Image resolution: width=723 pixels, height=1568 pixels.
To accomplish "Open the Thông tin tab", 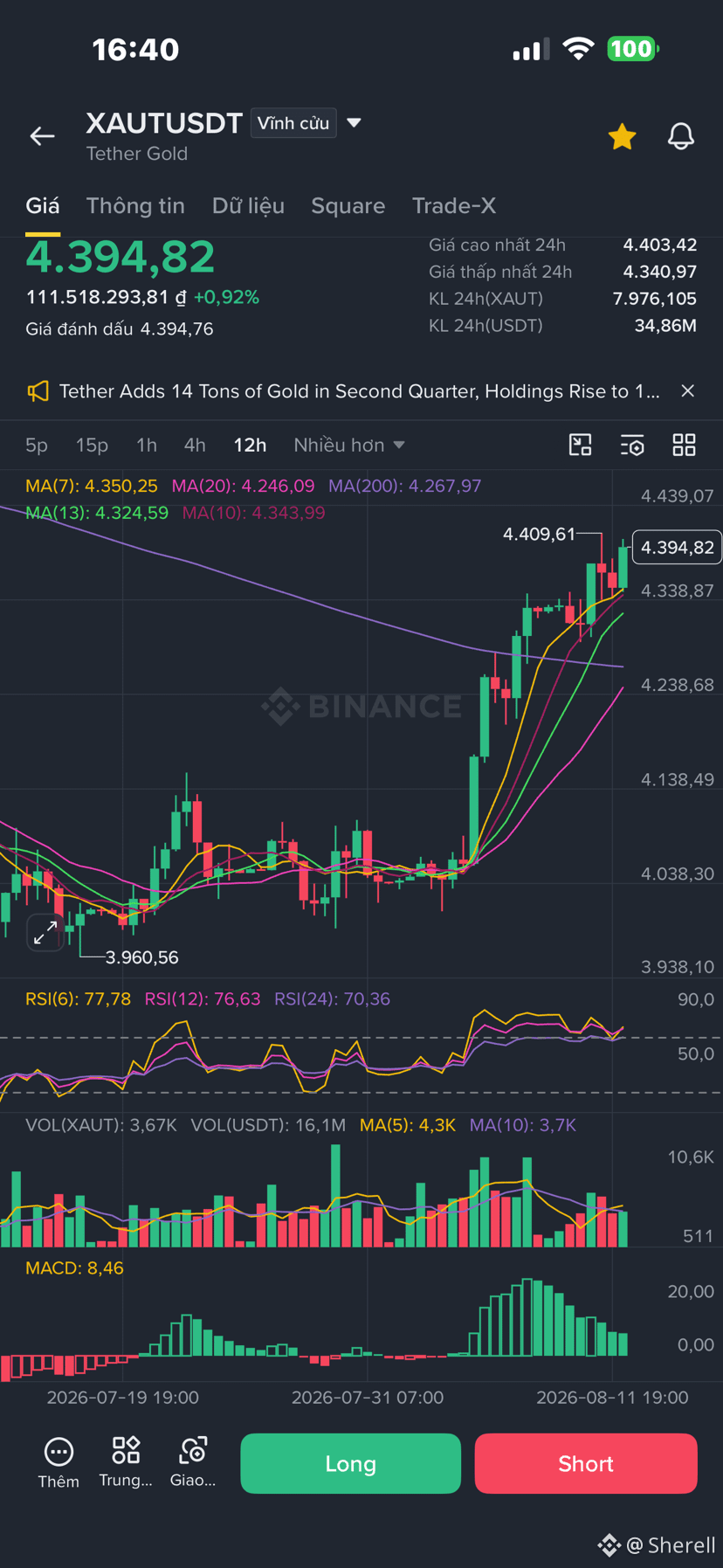I will point(135,206).
